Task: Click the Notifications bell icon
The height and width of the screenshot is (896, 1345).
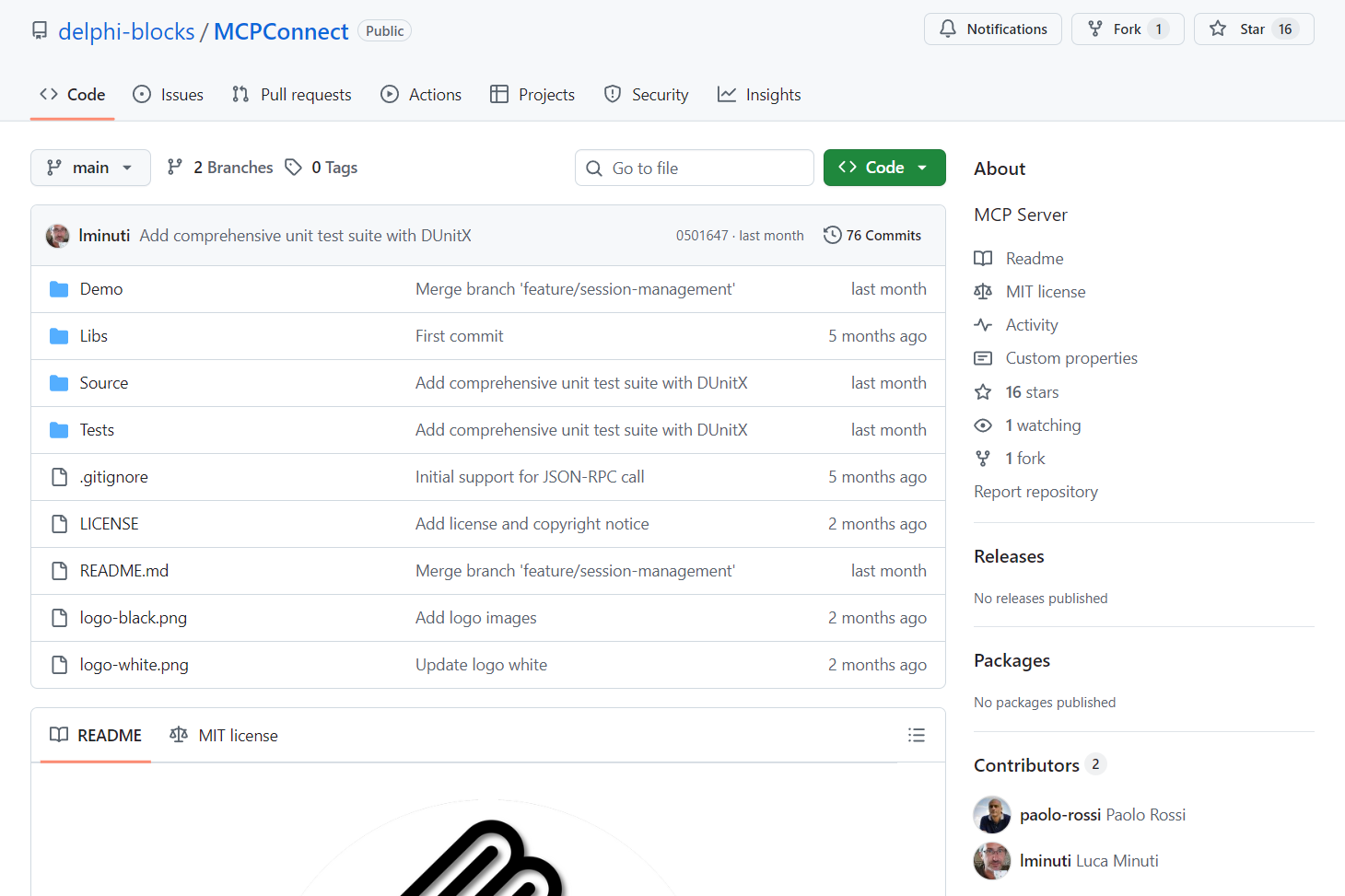Action: point(948,29)
